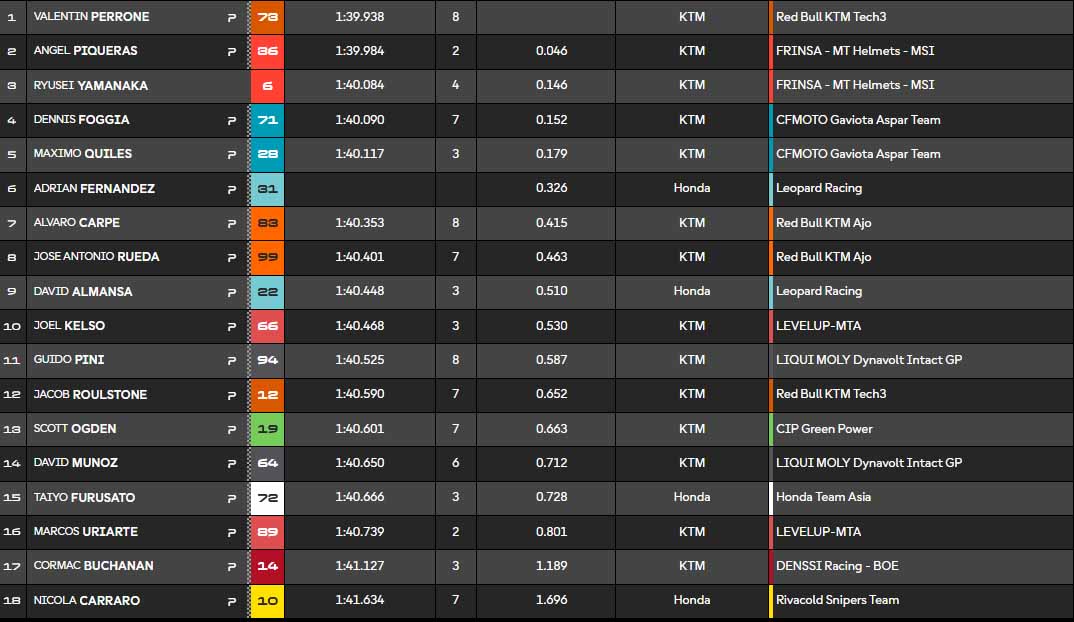Click the pit icon beside Valentin Perrone
The width and height of the screenshot is (1074, 622).
coord(232,17)
